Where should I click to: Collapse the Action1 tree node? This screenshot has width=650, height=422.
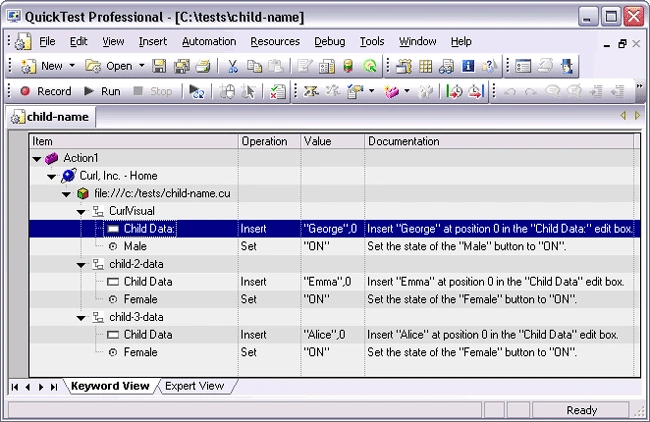click(x=37, y=159)
